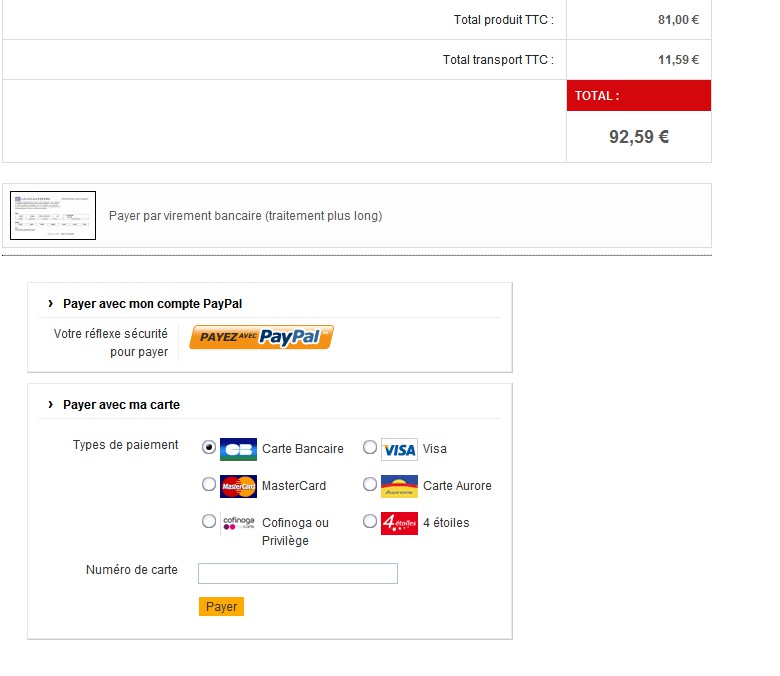Select the Visa radio button
This screenshot has width=780, height=676.
(x=370, y=447)
